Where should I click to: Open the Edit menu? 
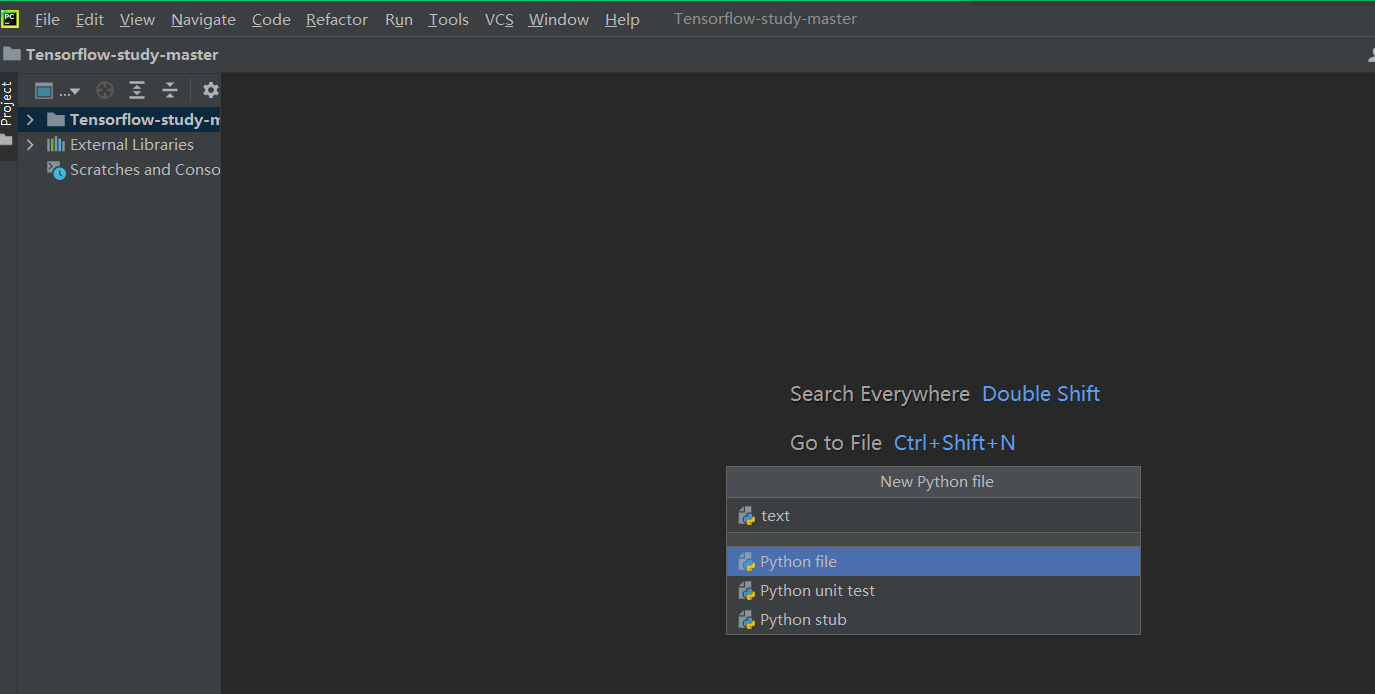pos(90,19)
